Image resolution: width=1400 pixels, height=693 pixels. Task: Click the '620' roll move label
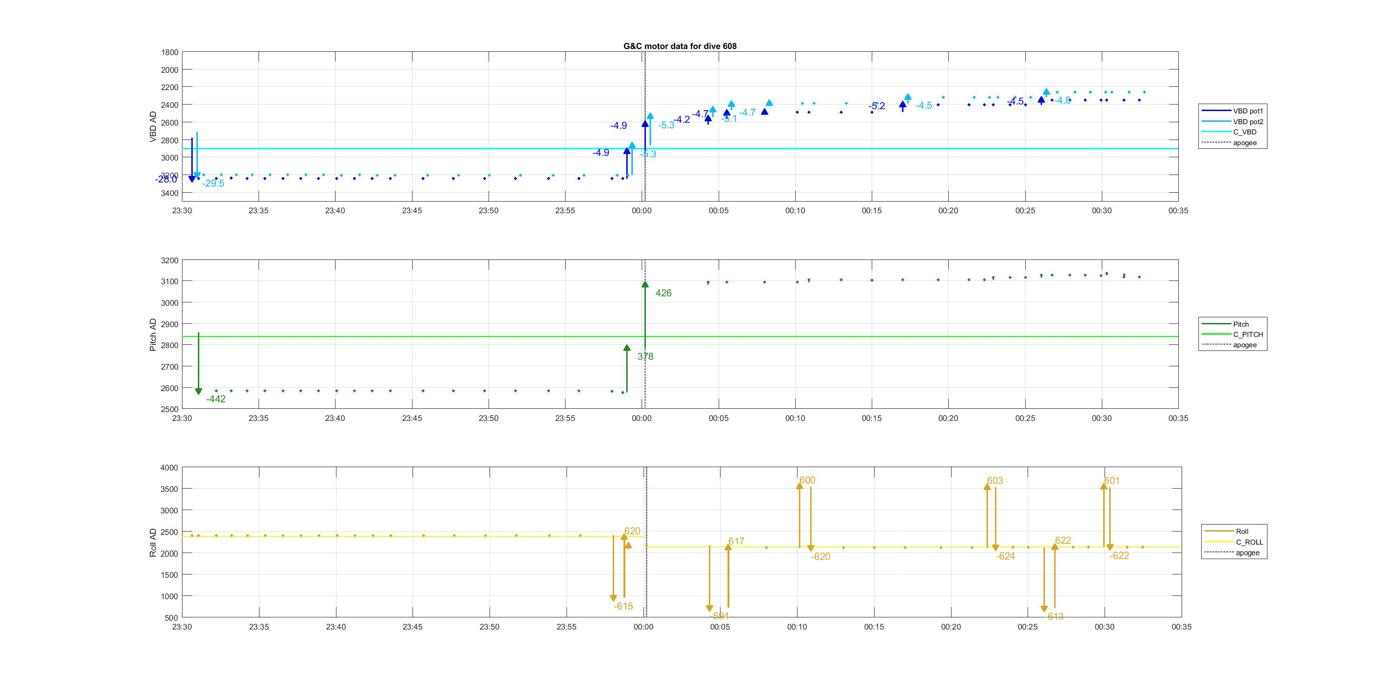click(633, 532)
